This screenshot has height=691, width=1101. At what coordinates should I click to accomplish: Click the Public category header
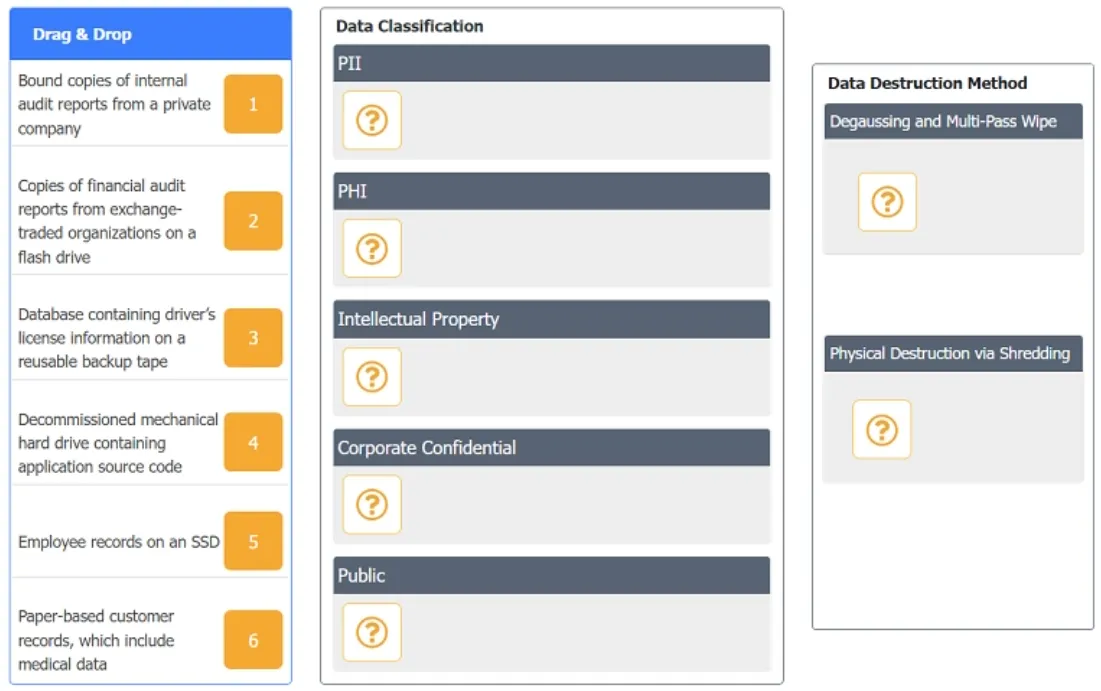click(x=552, y=575)
